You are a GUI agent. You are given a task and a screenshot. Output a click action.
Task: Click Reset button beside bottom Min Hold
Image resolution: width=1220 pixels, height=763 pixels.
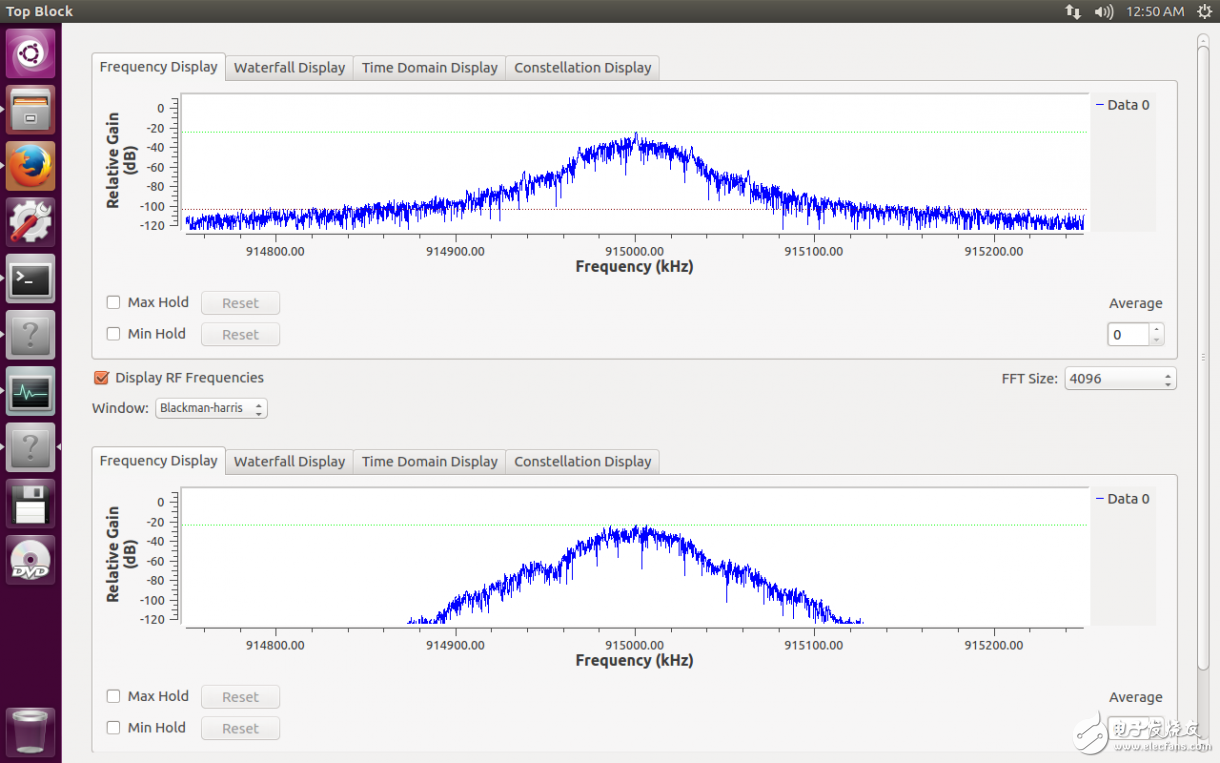240,729
